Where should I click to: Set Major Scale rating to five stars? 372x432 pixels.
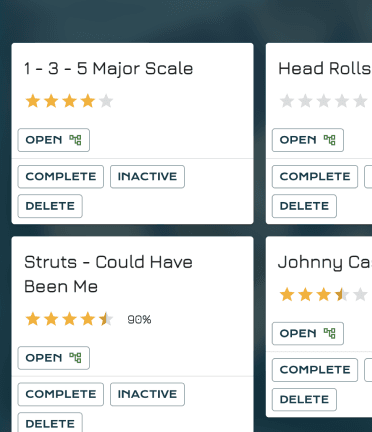(106, 101)
